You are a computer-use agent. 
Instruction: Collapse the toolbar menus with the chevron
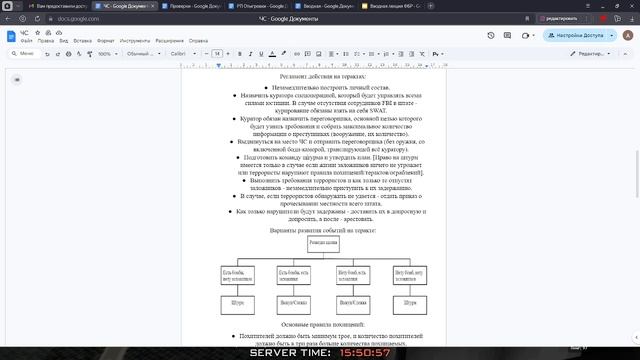625,54
